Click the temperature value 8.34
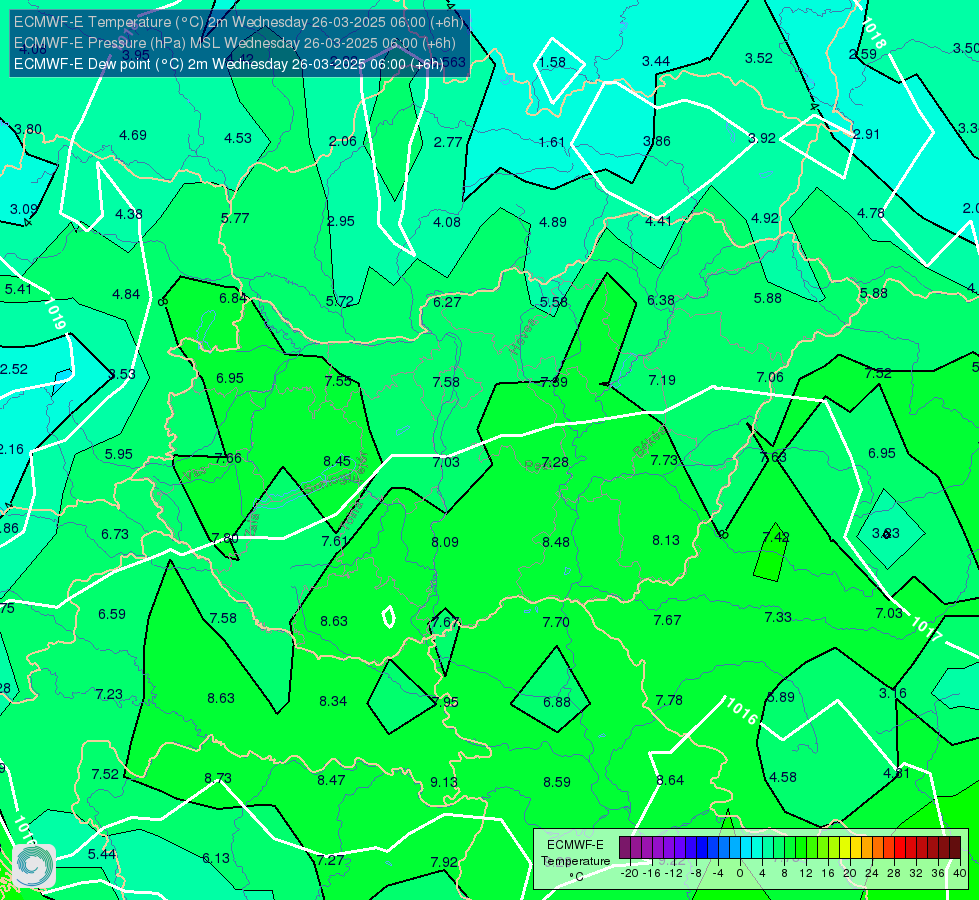979x900 pixels. 333,701
